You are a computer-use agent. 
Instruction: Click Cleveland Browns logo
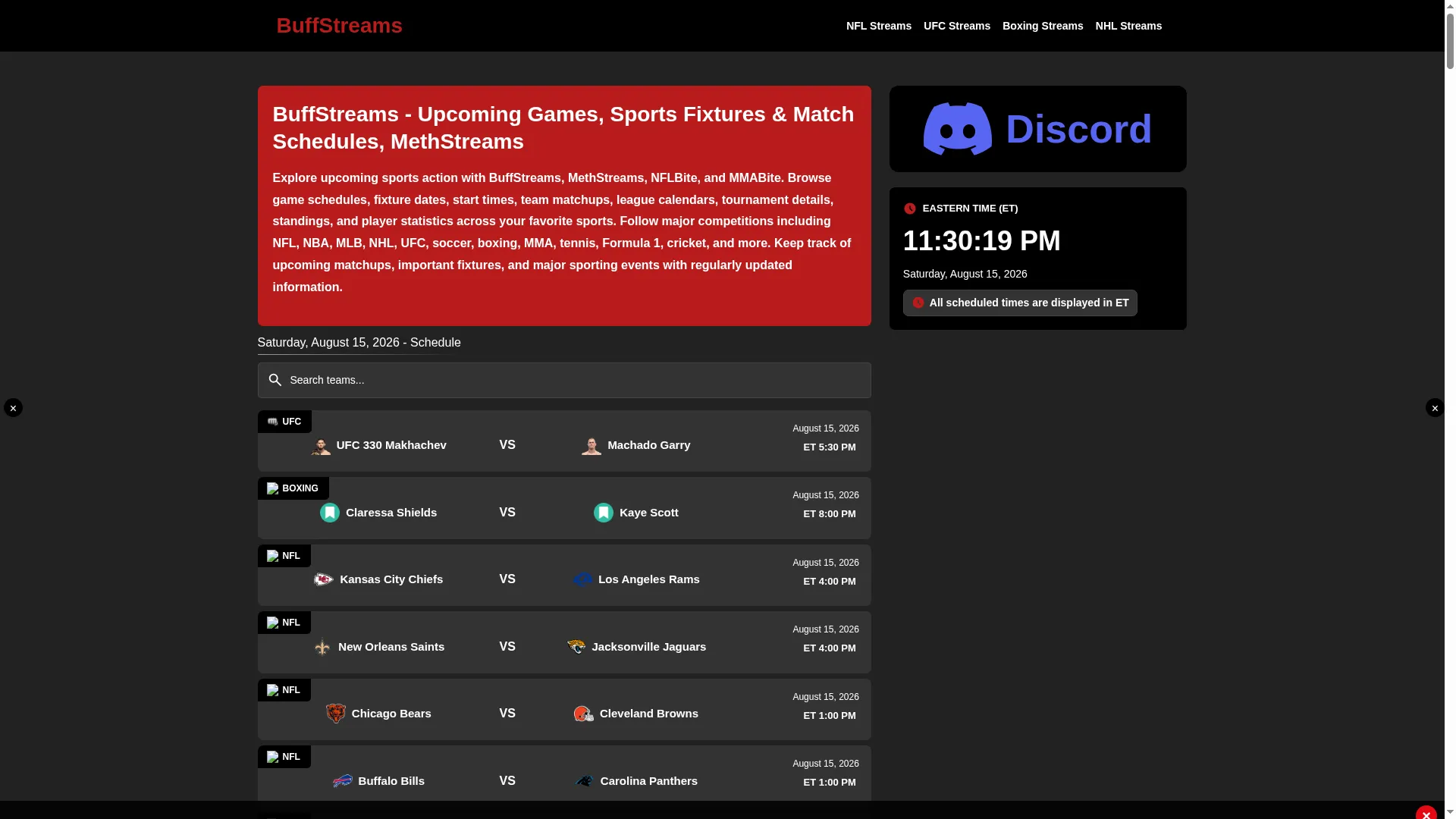point(584,714)
